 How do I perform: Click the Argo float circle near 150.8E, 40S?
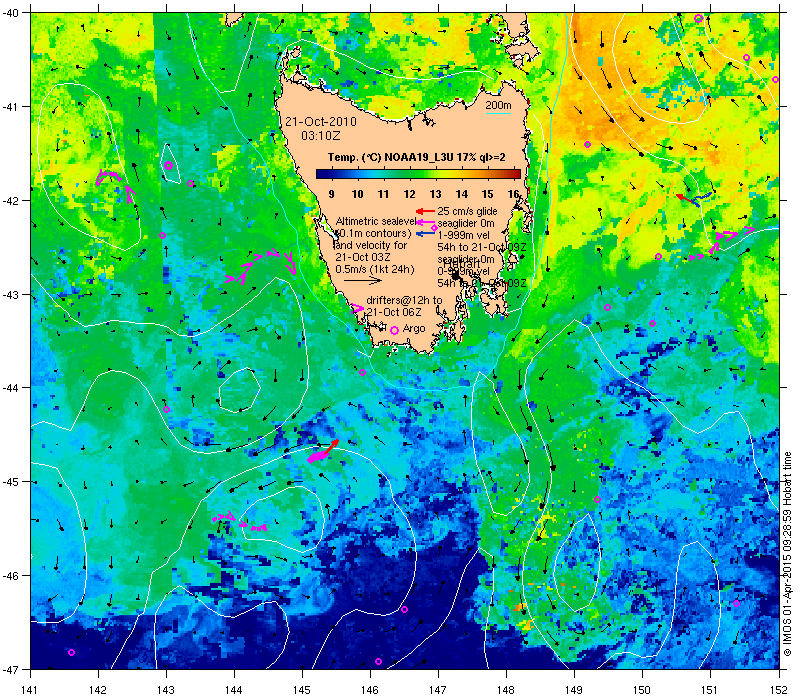[x=698, y=18]
